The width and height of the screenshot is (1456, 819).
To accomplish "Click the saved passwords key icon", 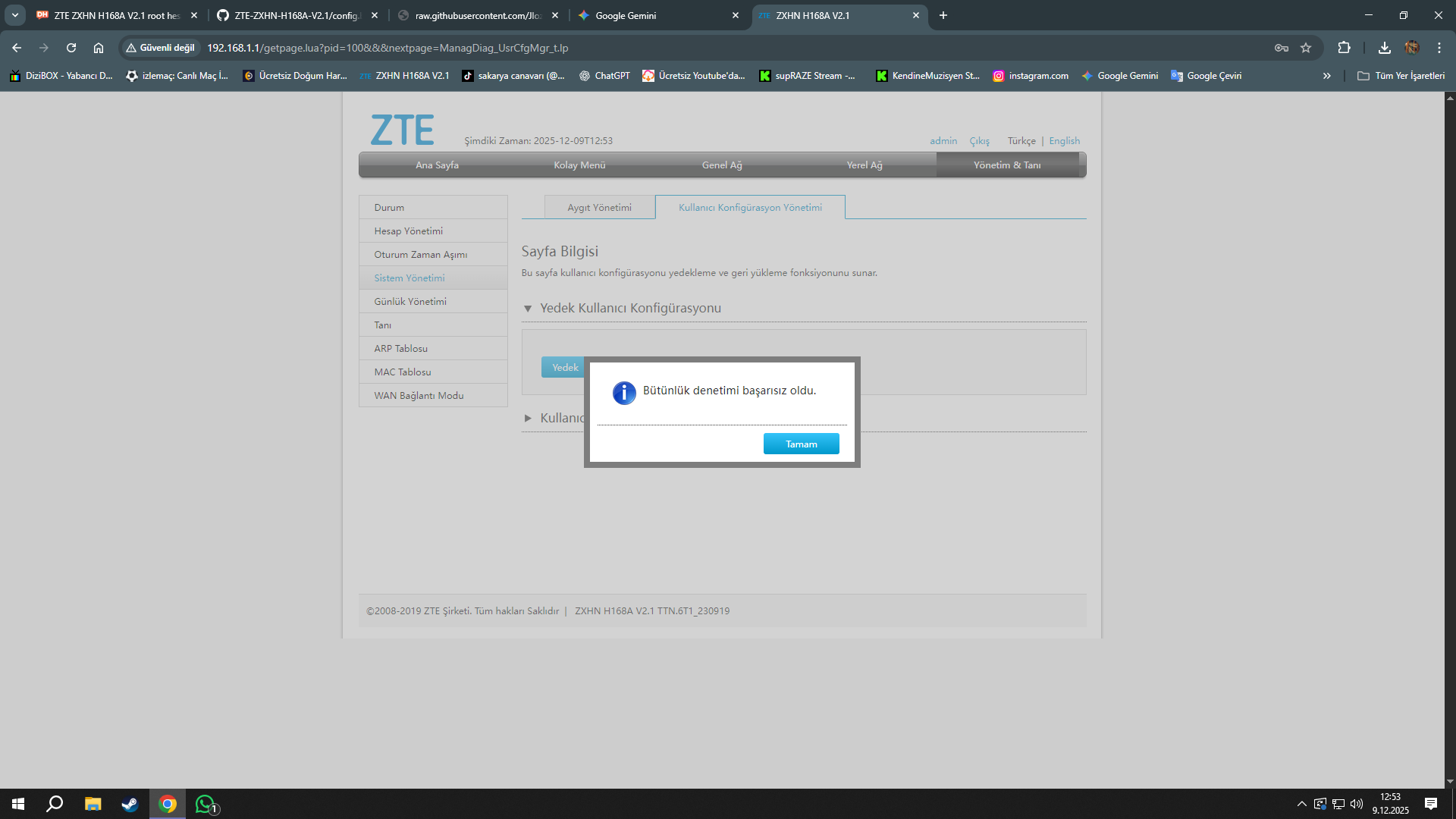I will (1281, 48).
